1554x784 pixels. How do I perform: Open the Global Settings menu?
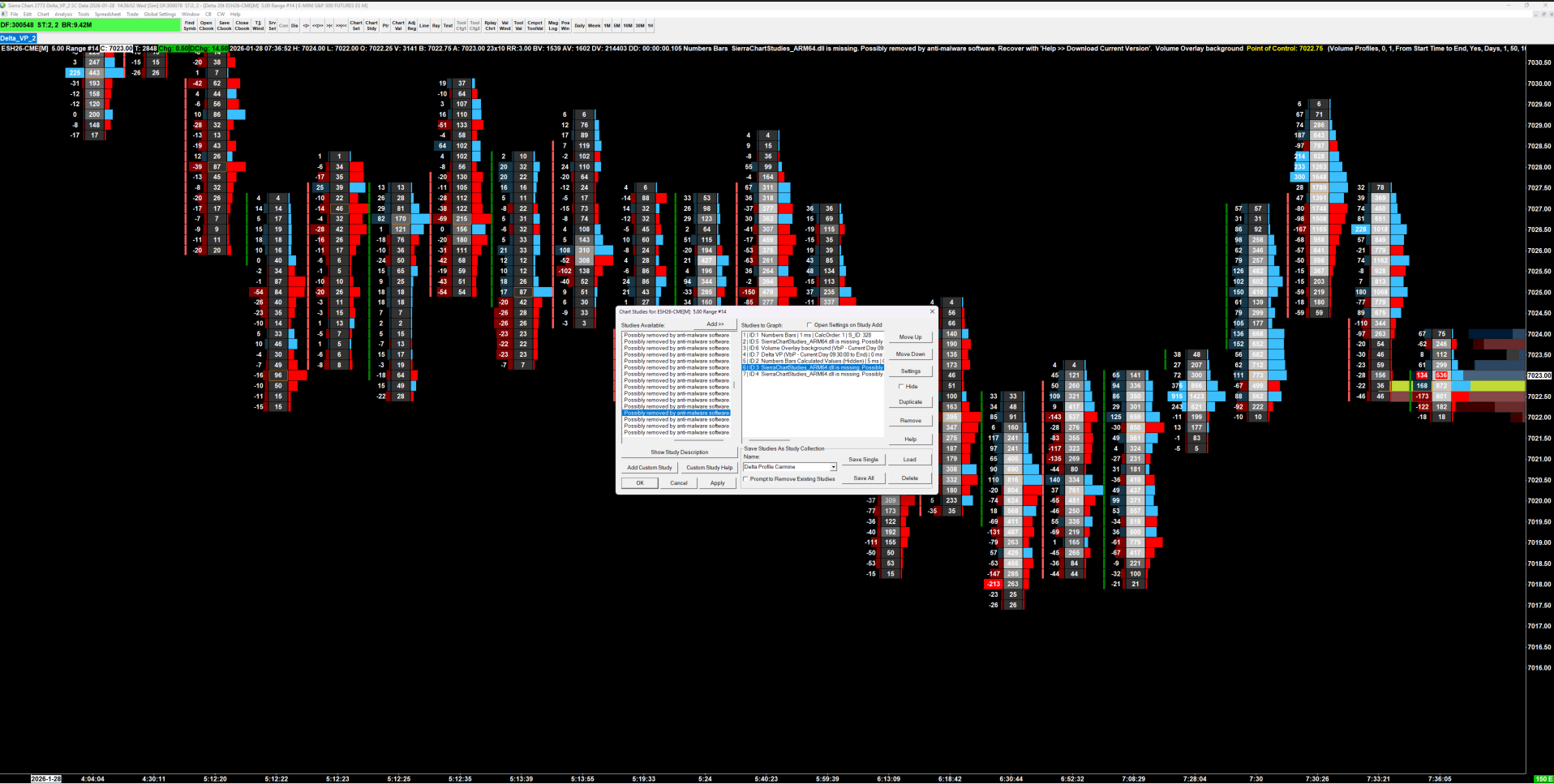pos(160,14)
